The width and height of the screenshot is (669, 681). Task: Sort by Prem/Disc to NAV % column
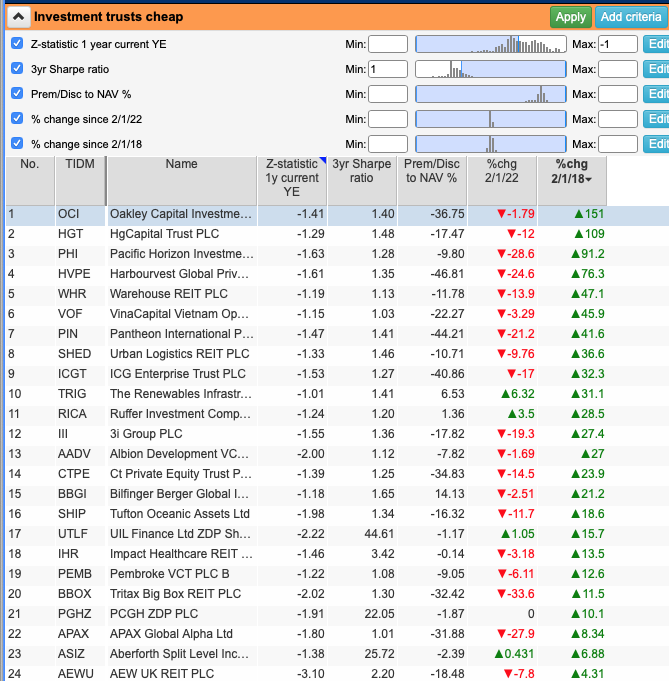[x=432, y=181]
